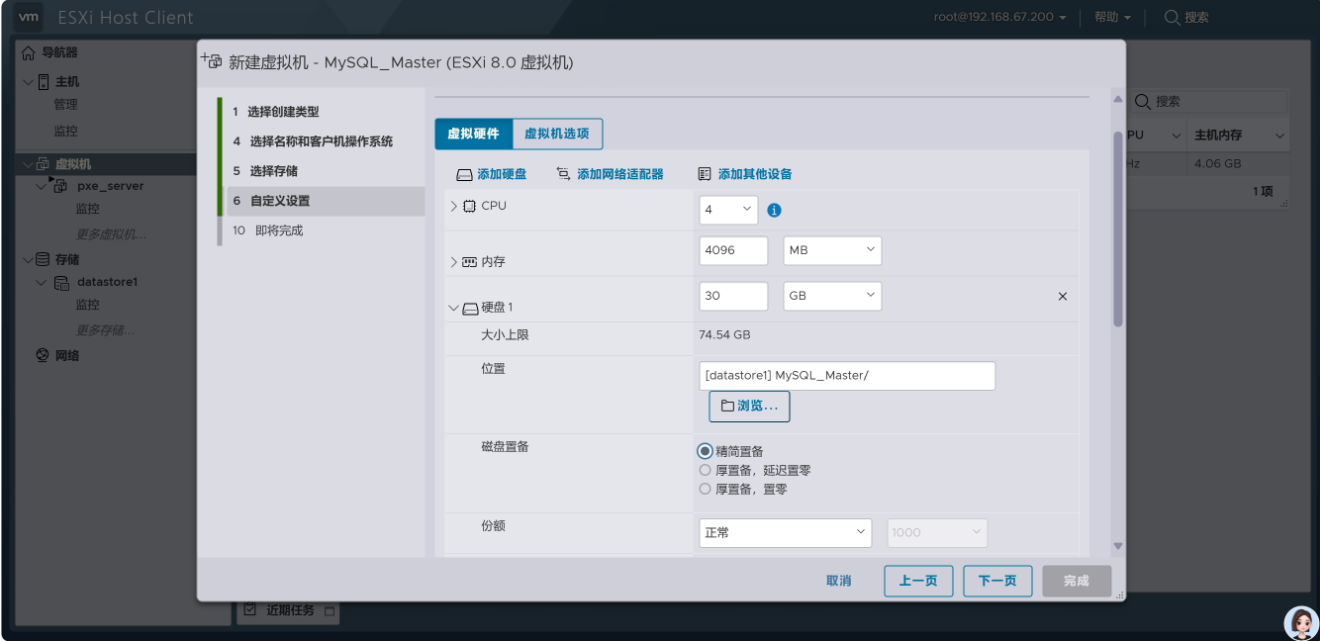This screenshot has width=1320, height=641.
Task: Remove hard disk 1 with X icon
Action: [x=1063, y=297]
